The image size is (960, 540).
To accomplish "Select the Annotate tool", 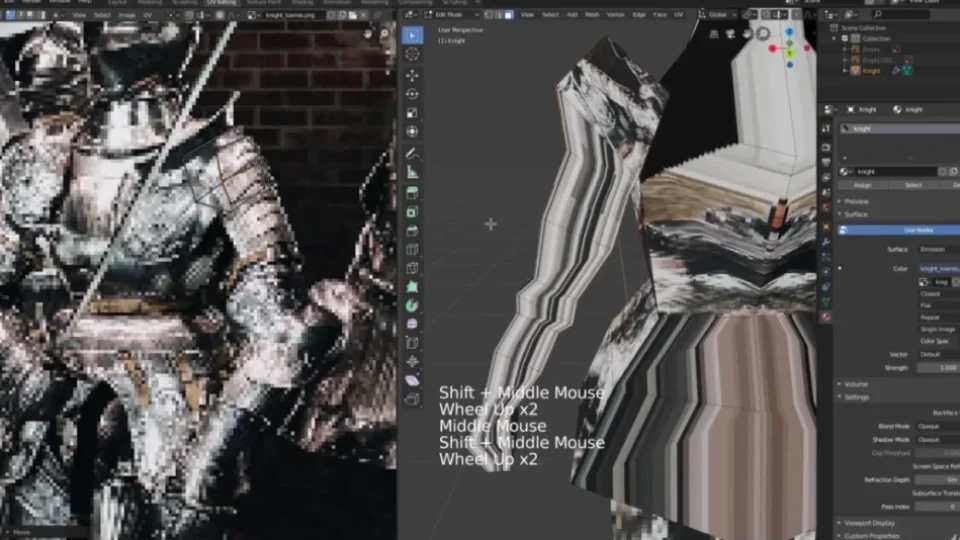I will click(x=412, y=153).
